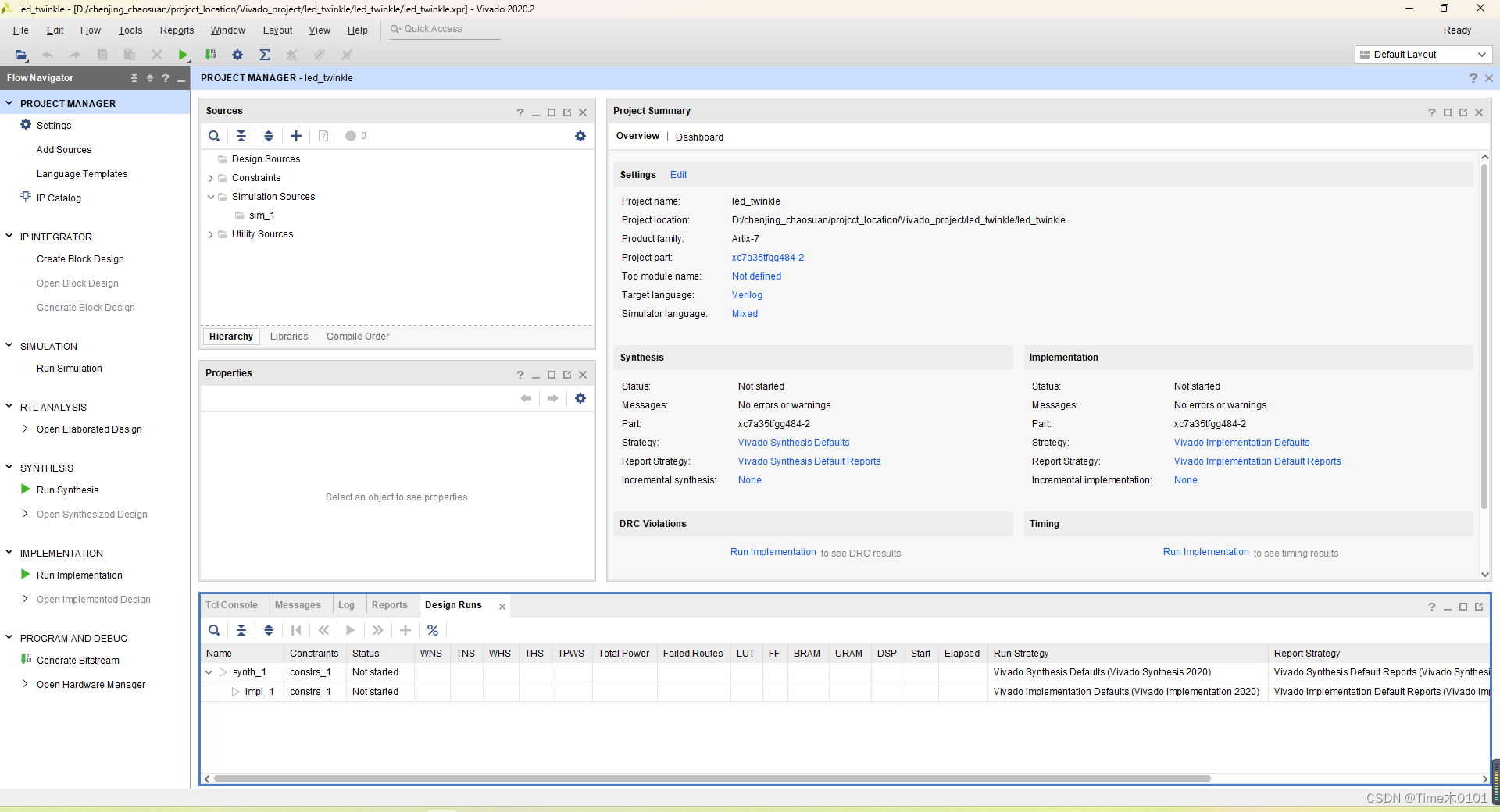Collapse all rows in Design Runs
The height and width of the screenshot is (812, 1500).
(x=241, y=630)
